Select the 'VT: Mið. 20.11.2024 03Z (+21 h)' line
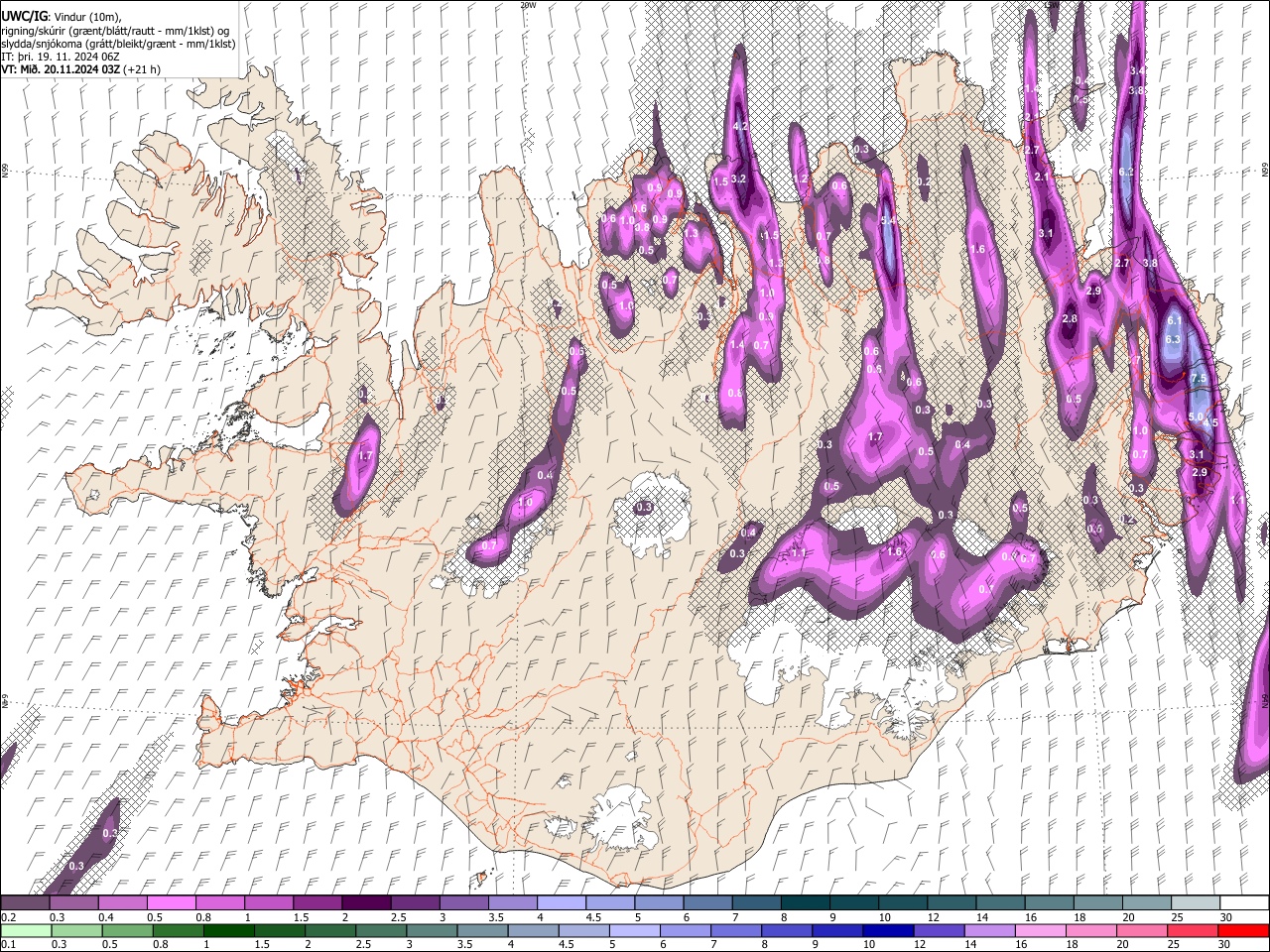1270x952 pixels. 80,69
